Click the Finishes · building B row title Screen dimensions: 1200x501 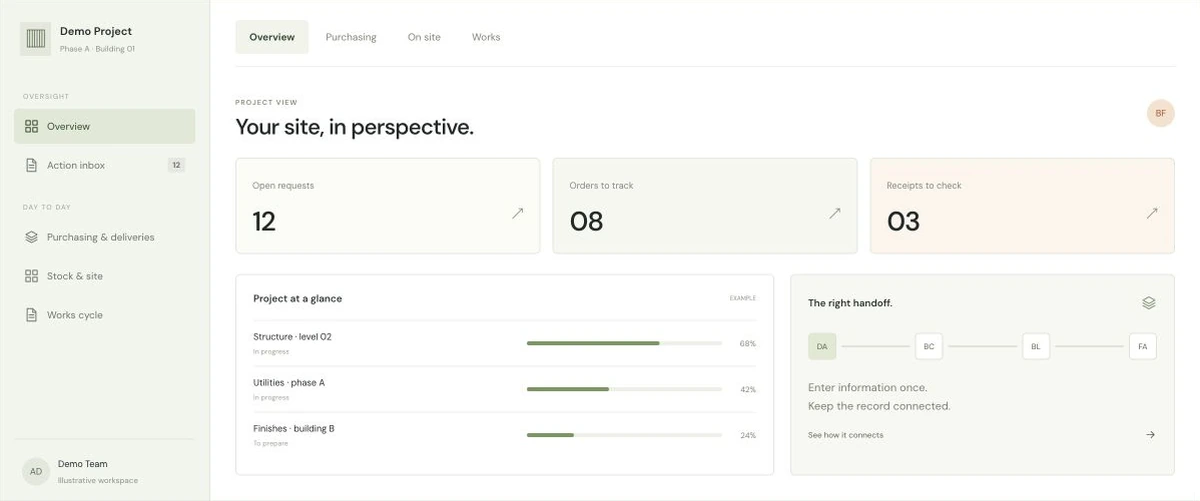(x=294, y=429)
